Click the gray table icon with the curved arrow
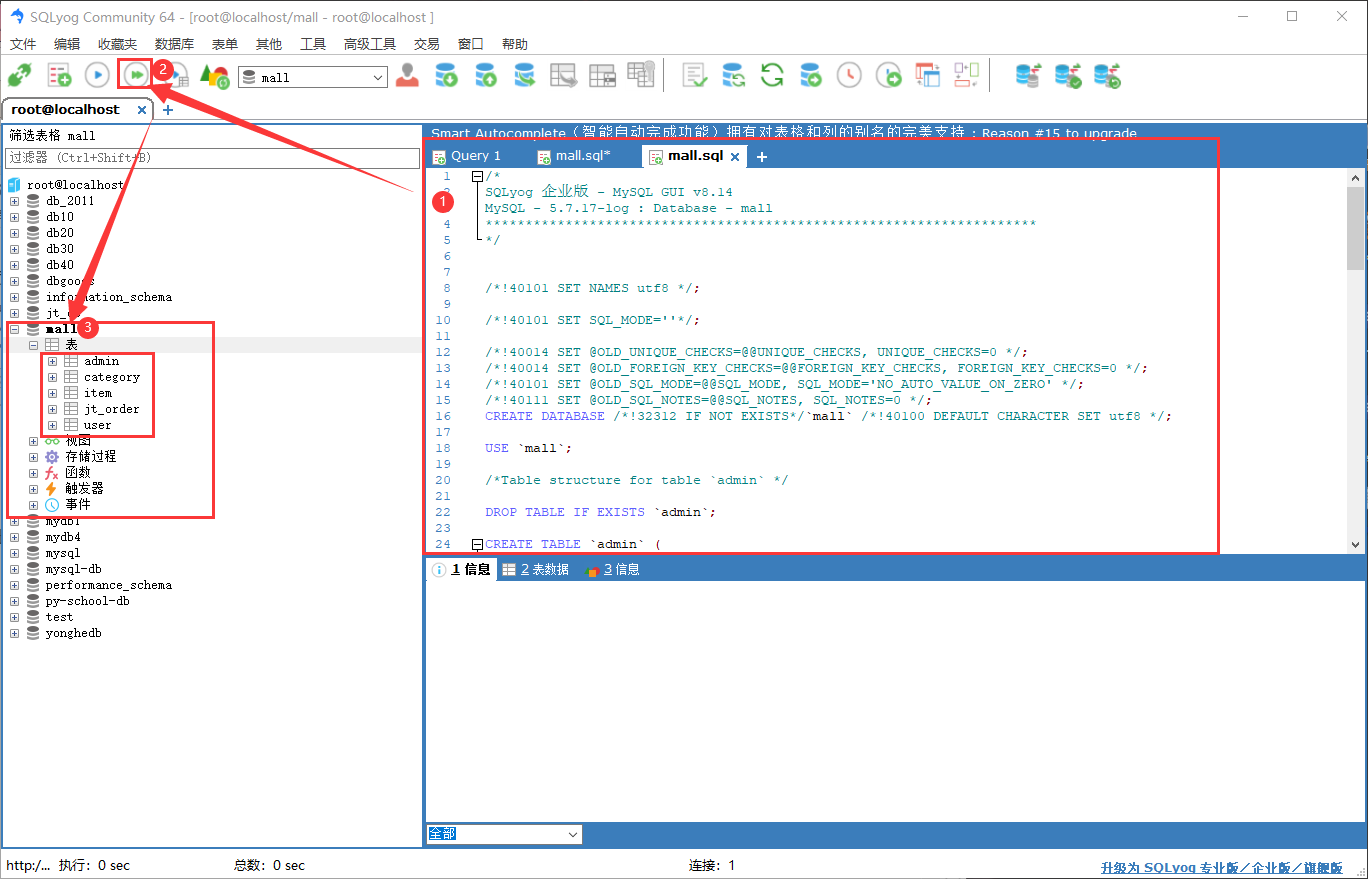The image size is (1368, 879). click(564, 75)
